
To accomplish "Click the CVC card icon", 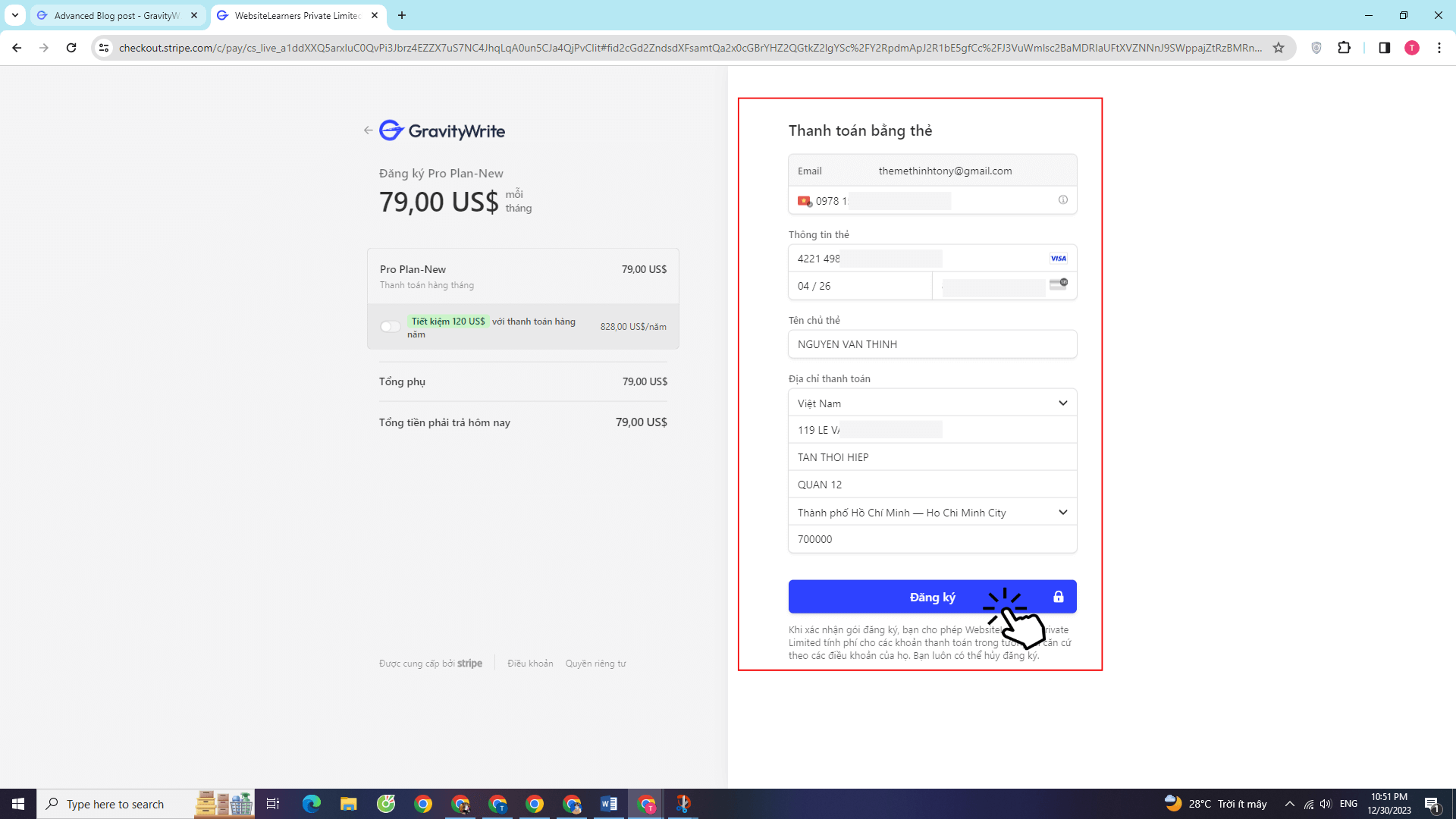I will point(1058,284).
